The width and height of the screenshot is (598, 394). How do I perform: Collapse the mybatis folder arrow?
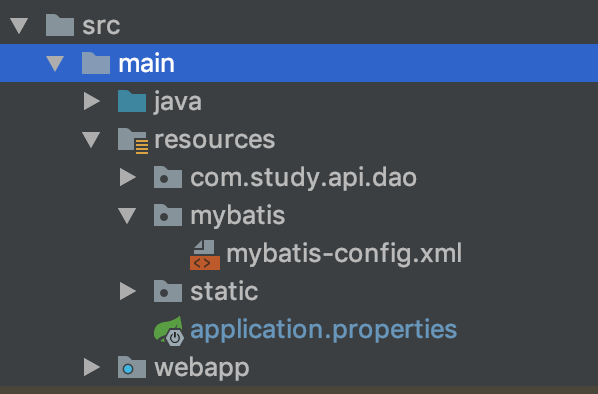click(x=127, y=215)
